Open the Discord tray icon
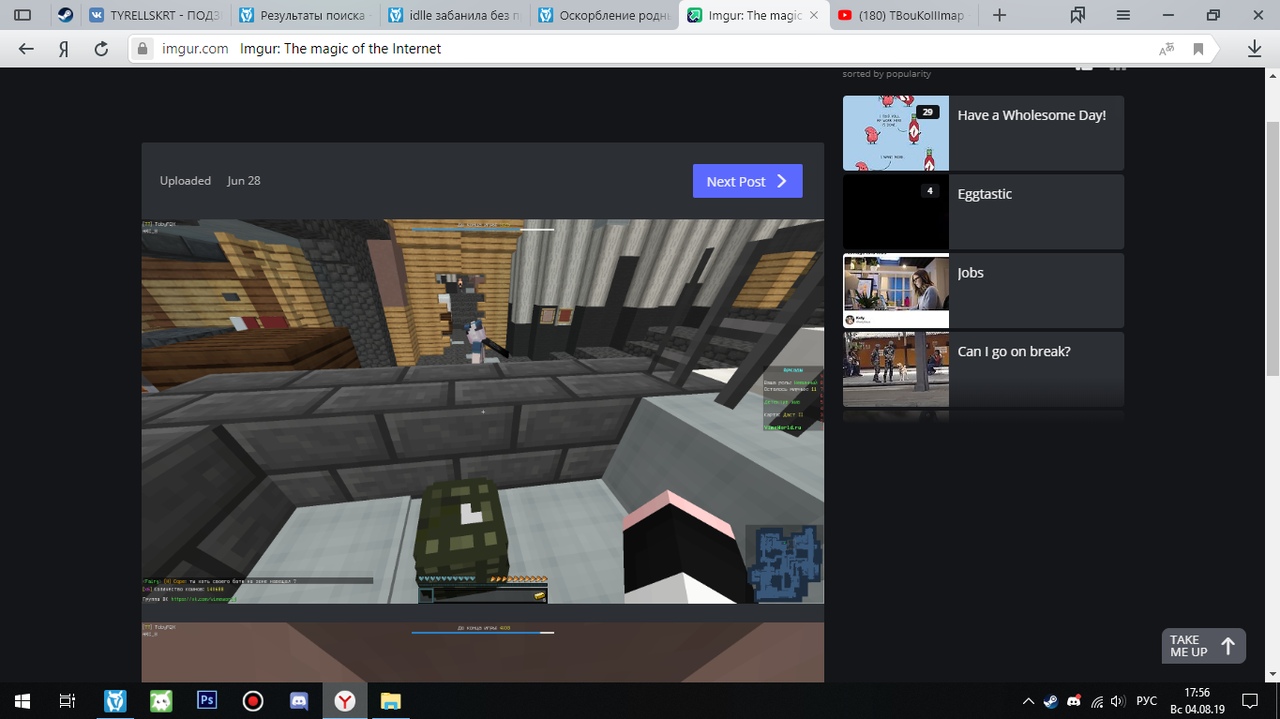 pyautogui.click(x=1074, y=701)
